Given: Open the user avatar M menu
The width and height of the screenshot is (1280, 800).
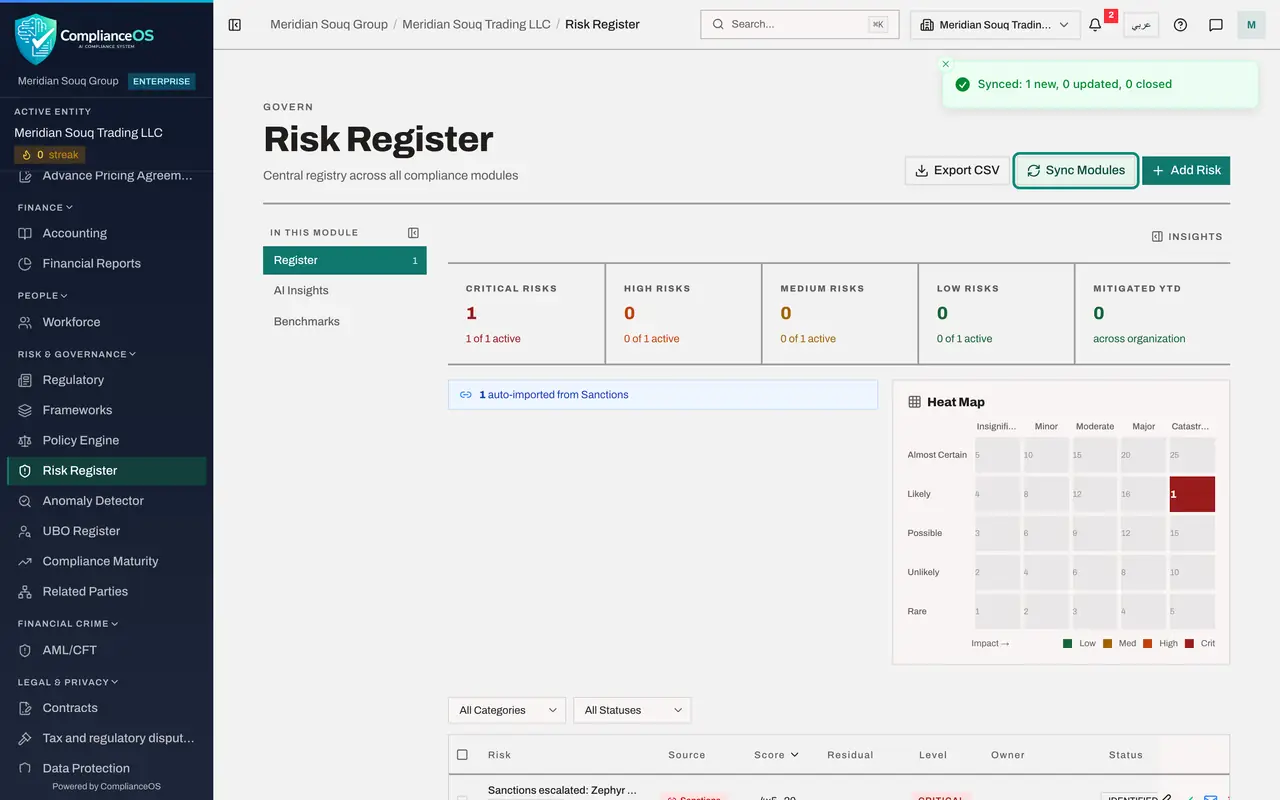Looking at the screenshot, I should pyautogui.click(x=1251, y=25).
